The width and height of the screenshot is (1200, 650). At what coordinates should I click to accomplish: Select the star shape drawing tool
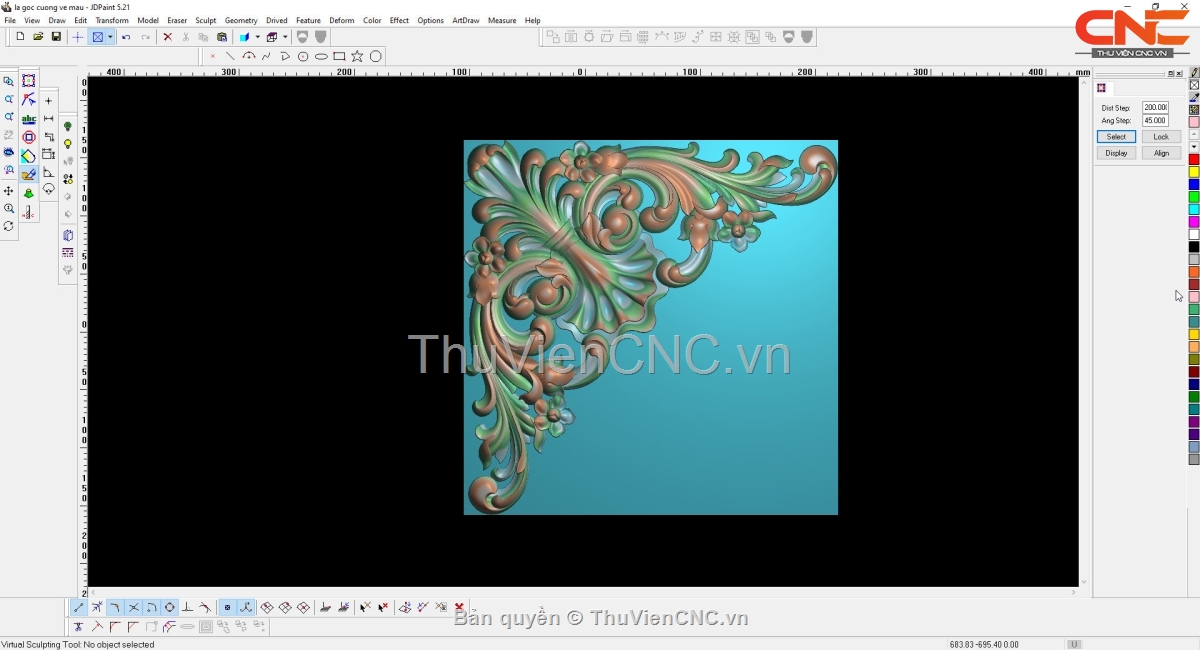(x=357, y=56)
